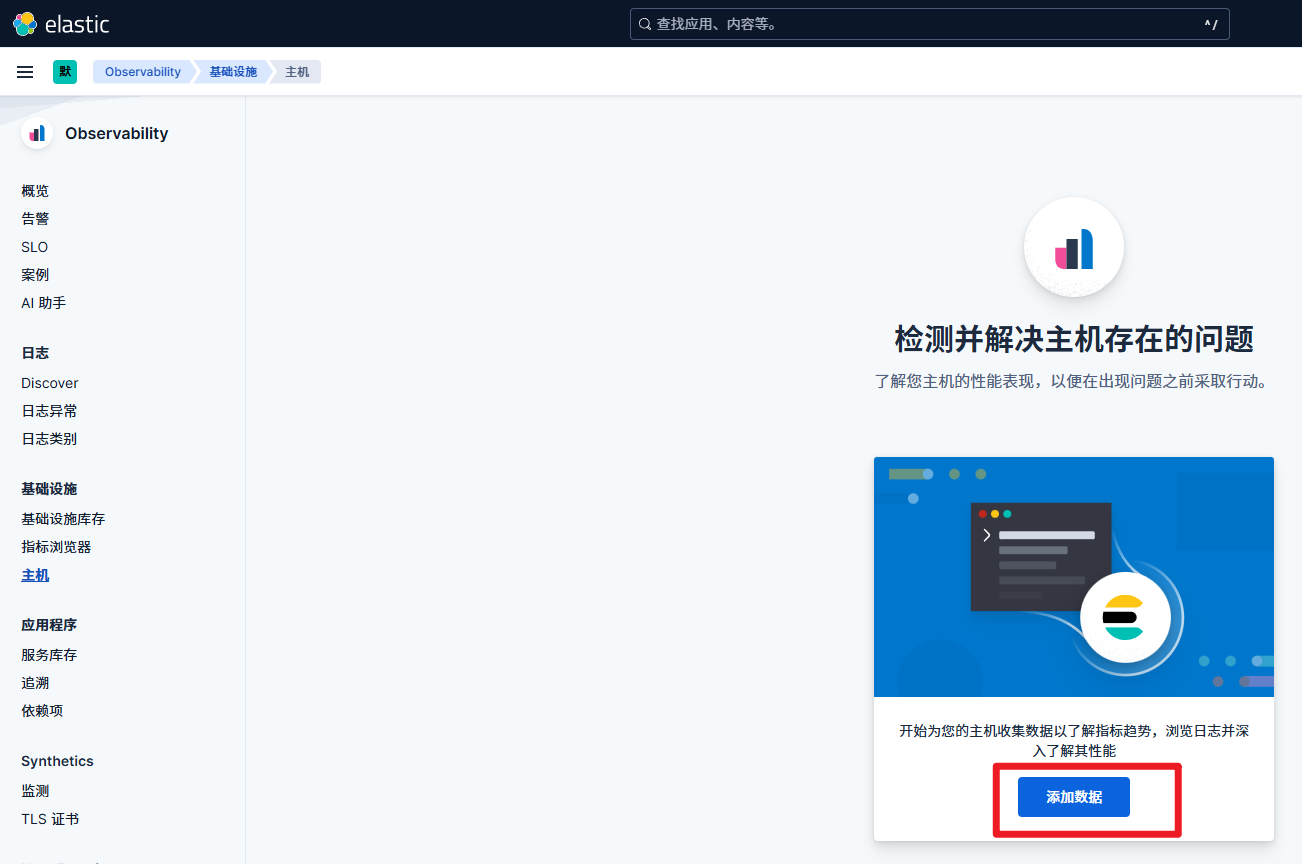Select the 基础设施 breadcrumb
The height and width of the screenshot is (864, 1302).
(x=233, y=72)
